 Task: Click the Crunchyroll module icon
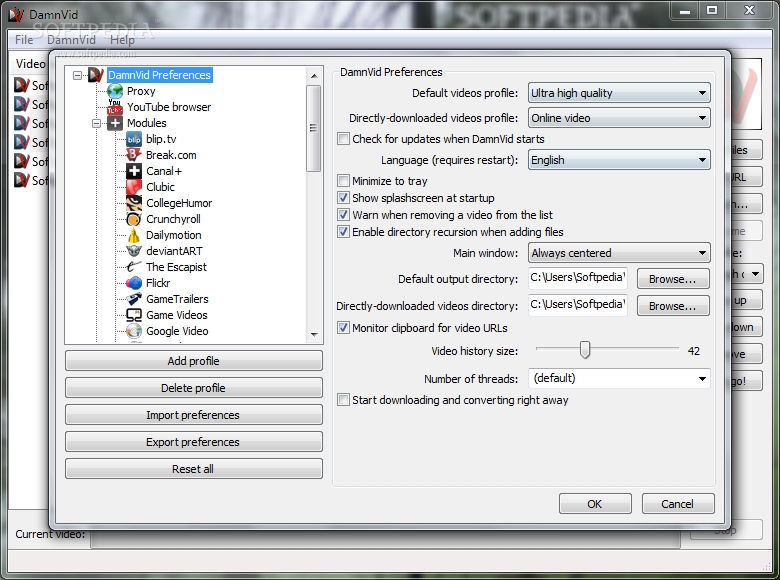tap(134, 219)
